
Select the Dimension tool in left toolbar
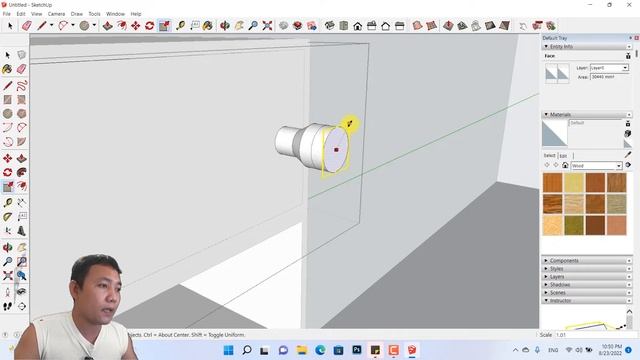(x=22, y=202)
